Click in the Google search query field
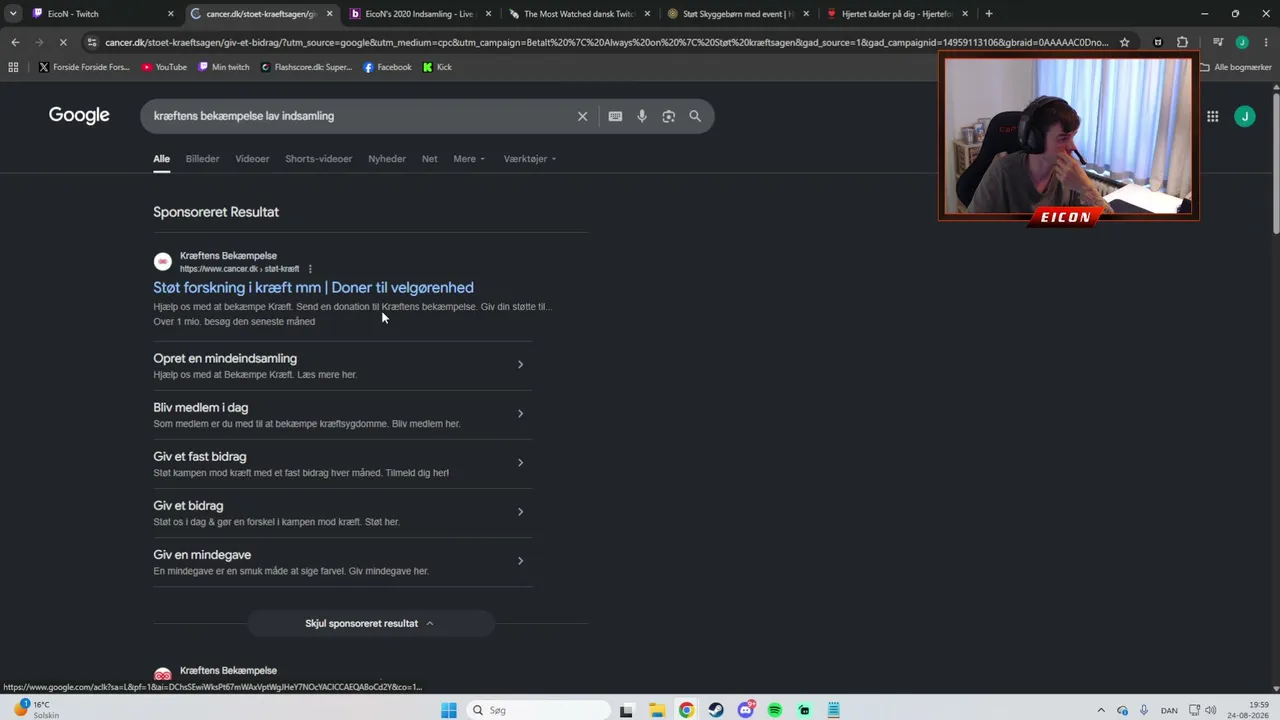Screen dimensions: 1280x720 360,116
